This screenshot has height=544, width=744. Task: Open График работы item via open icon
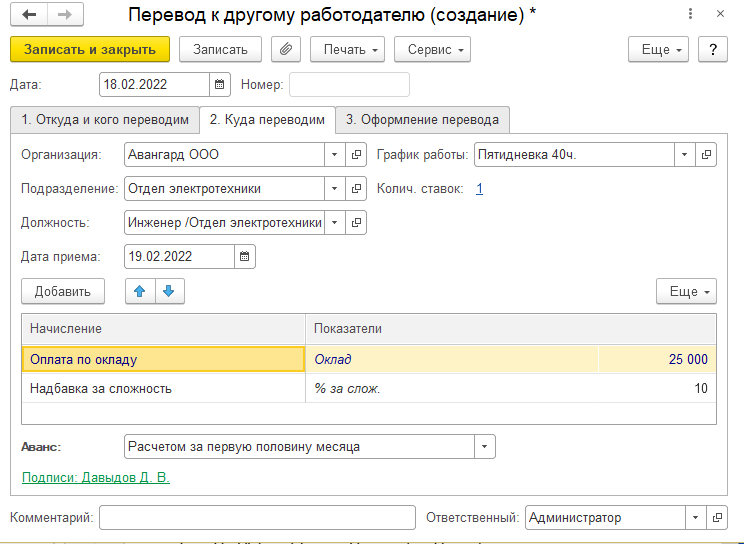(707, 155)
